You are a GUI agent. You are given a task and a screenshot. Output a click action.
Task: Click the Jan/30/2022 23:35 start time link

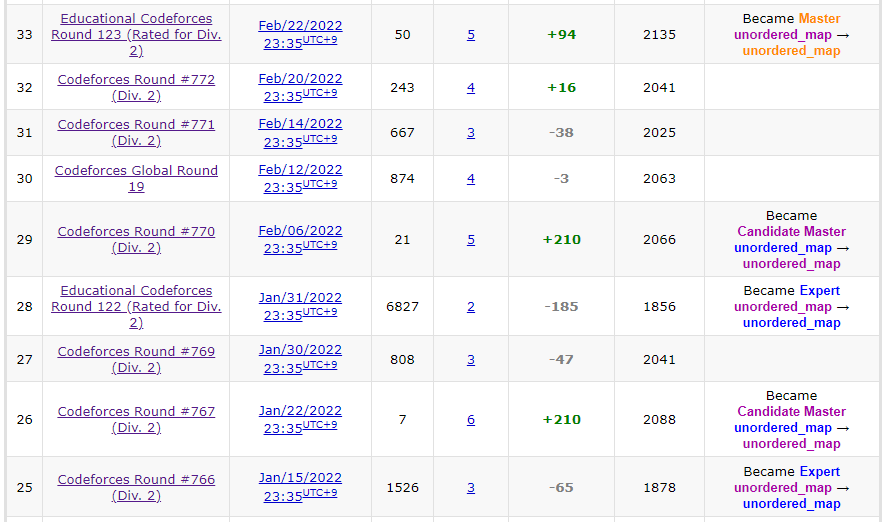tap(300, 359)
